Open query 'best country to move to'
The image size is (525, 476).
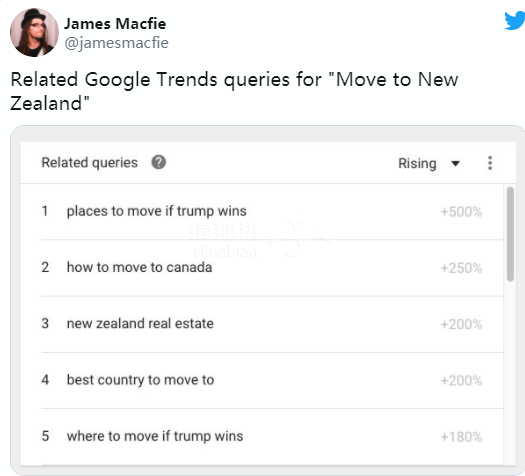click(140, 380)
